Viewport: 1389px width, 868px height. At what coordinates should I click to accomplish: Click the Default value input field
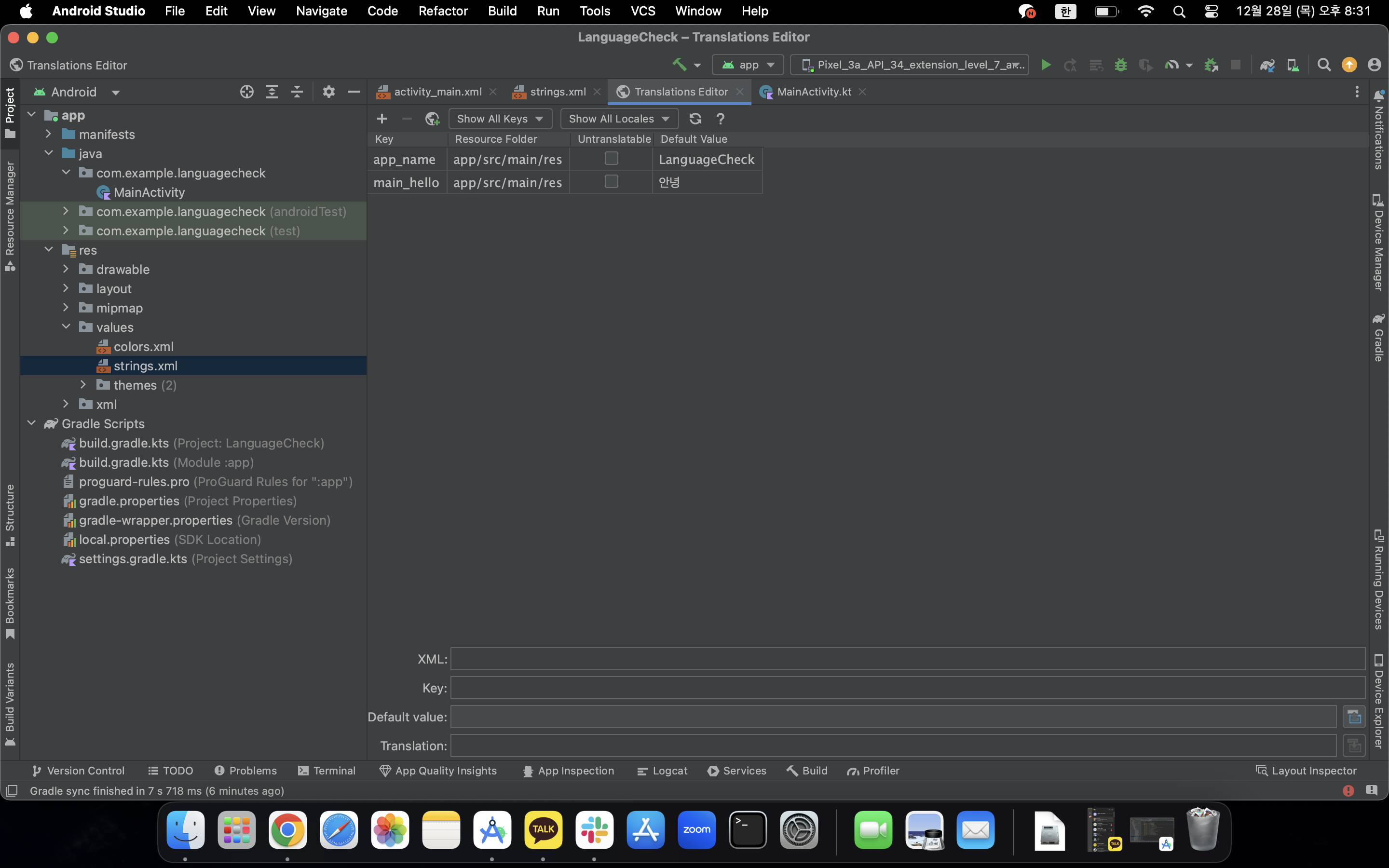tap(894, 717)
